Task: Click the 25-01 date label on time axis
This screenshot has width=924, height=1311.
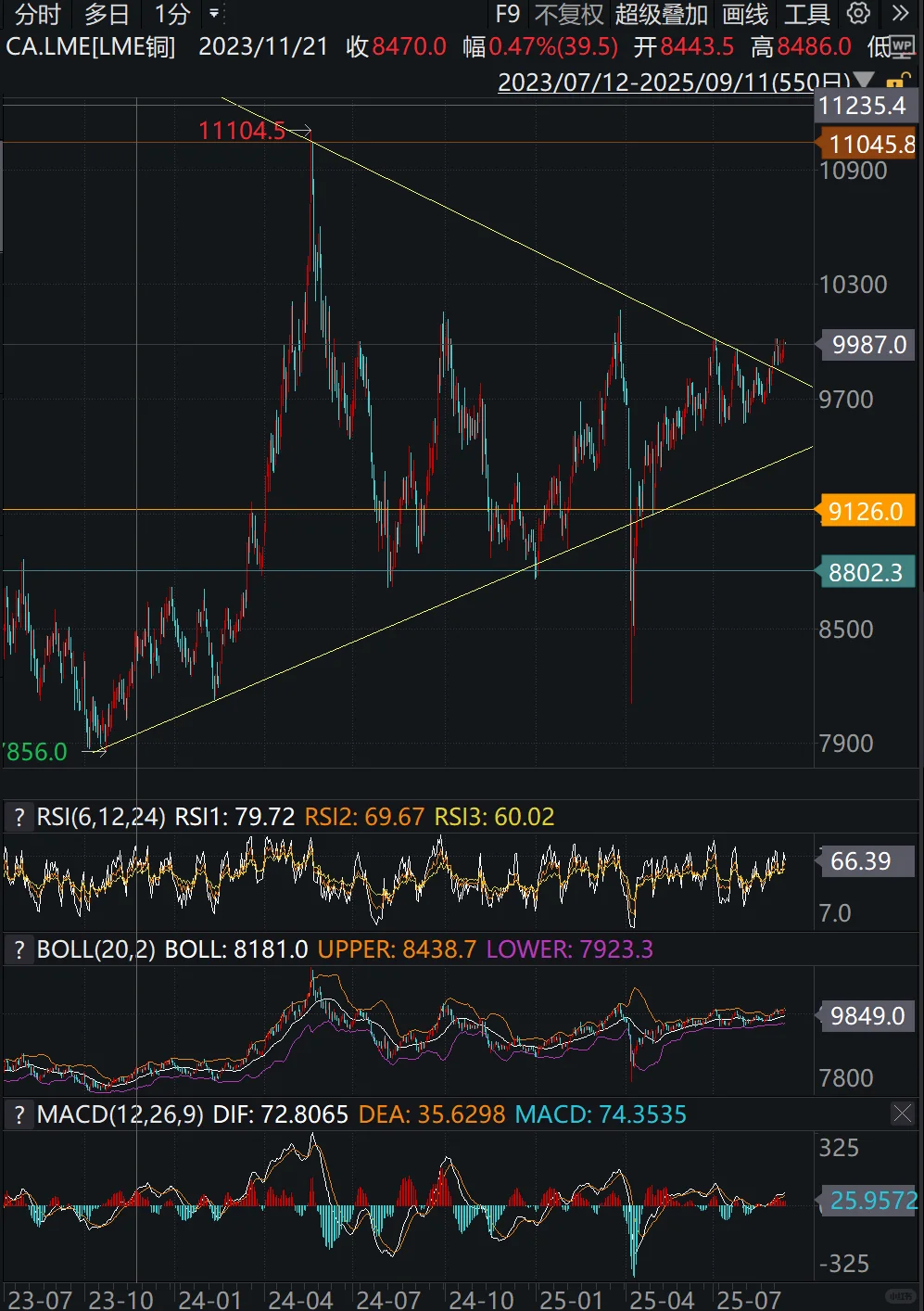Action: pyautogui.click(x=572, y=1299)
